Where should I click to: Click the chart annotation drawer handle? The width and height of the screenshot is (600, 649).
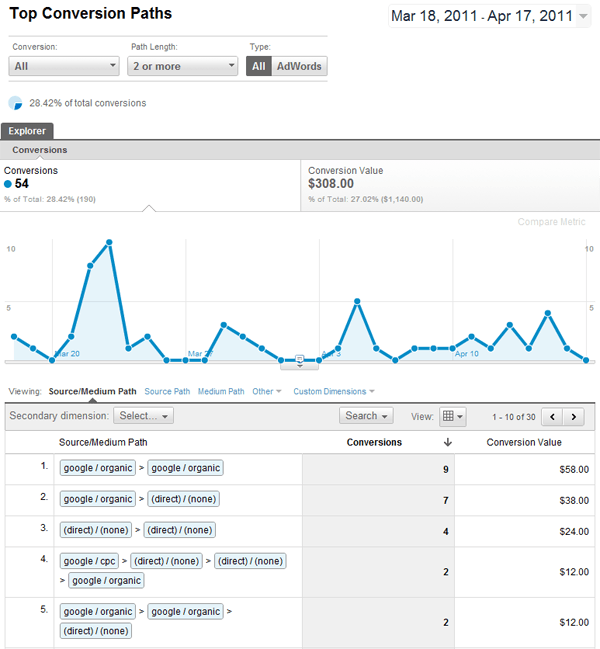click(299, 362)
